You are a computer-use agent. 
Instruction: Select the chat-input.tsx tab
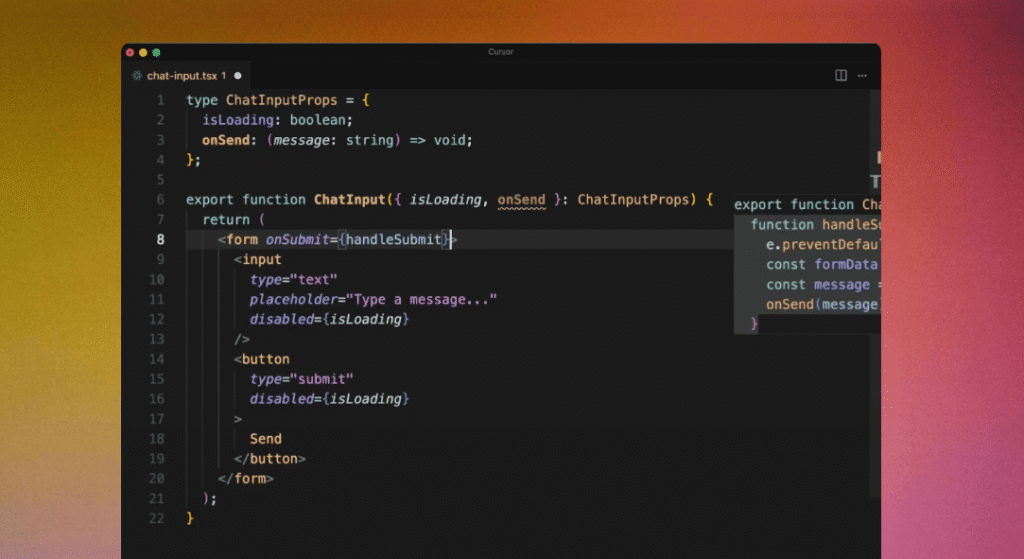point(187,76)
